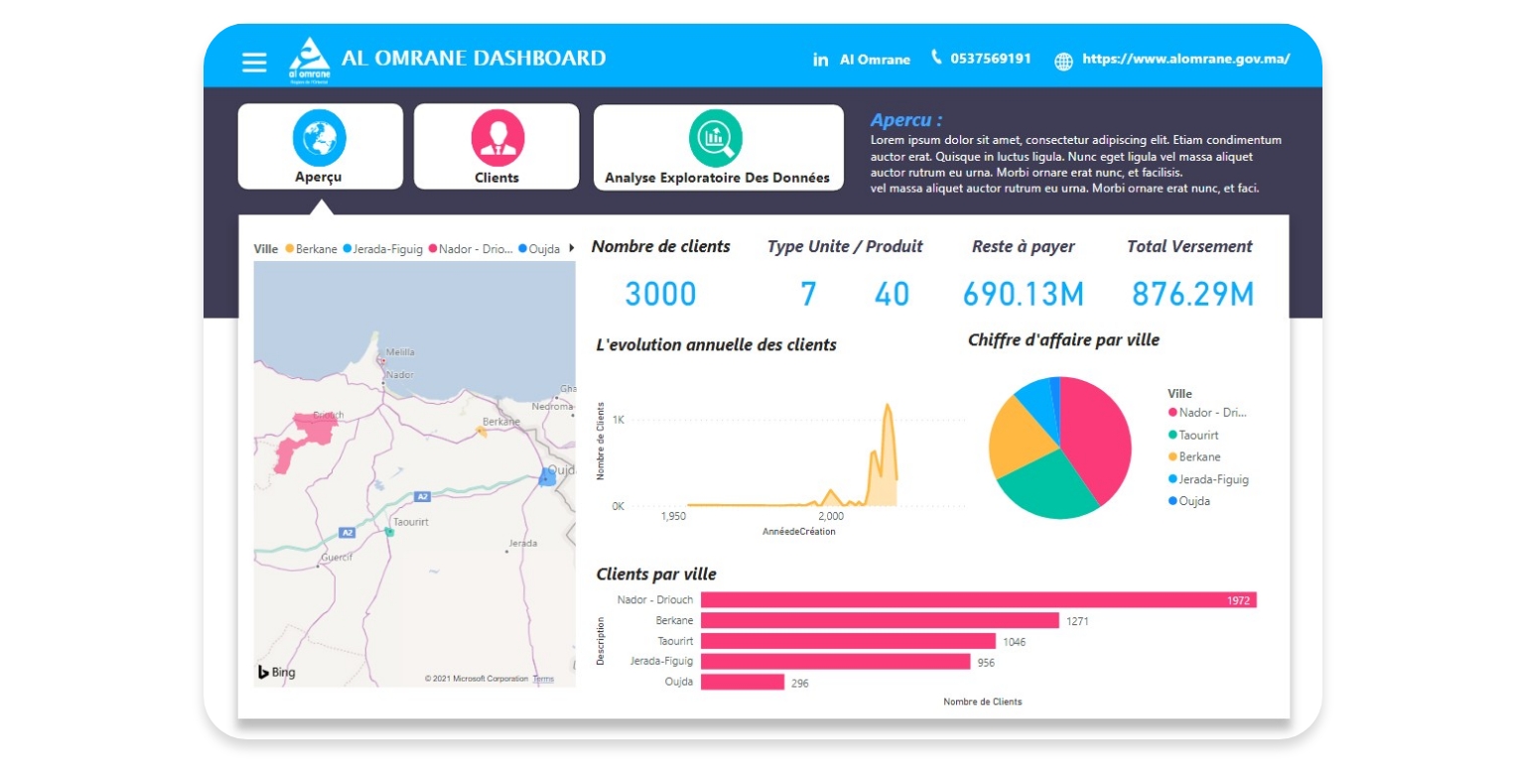Click the Al Omrane logo

(309, 60)
